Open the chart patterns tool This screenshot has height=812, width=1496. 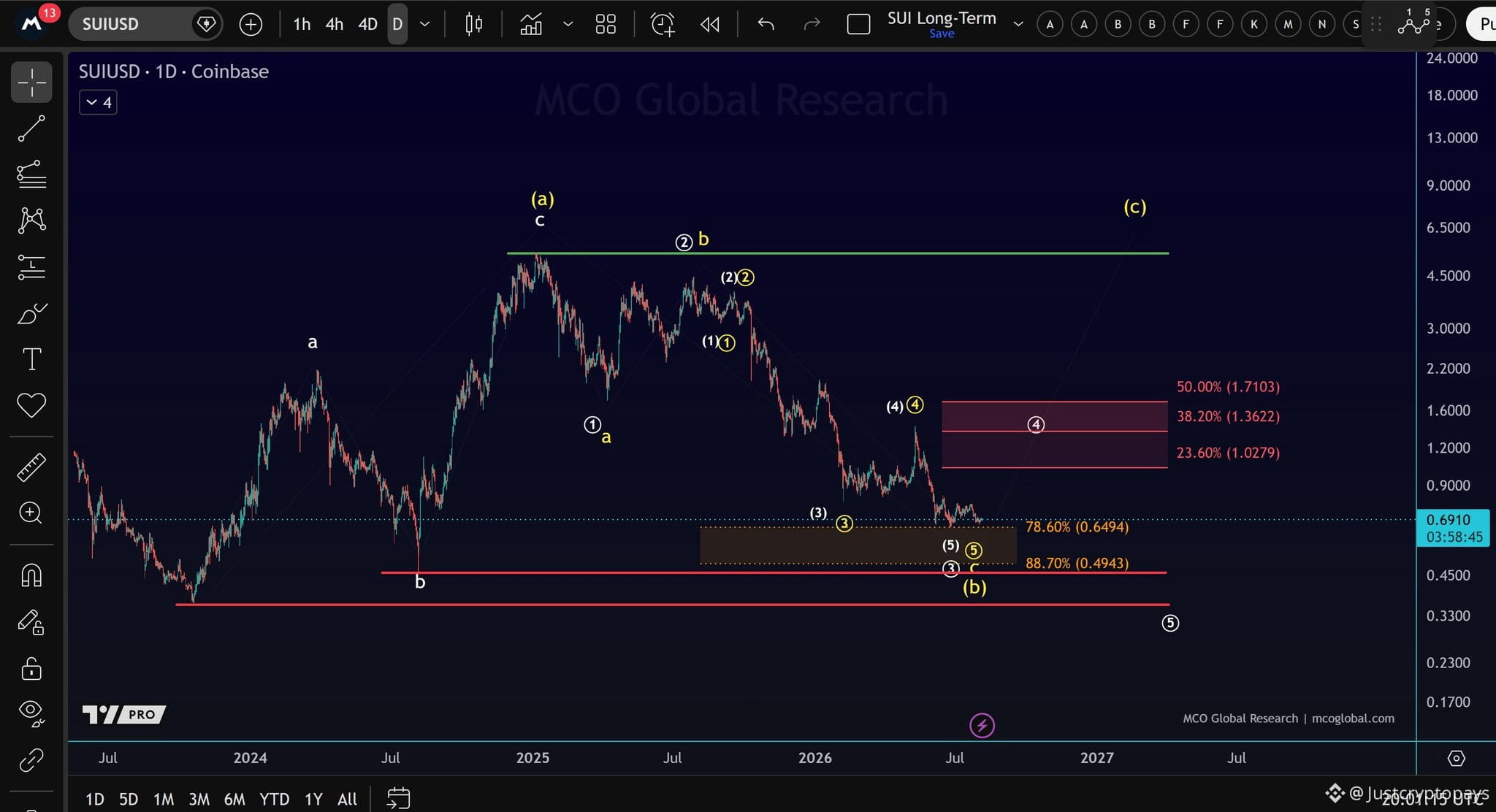31,220
